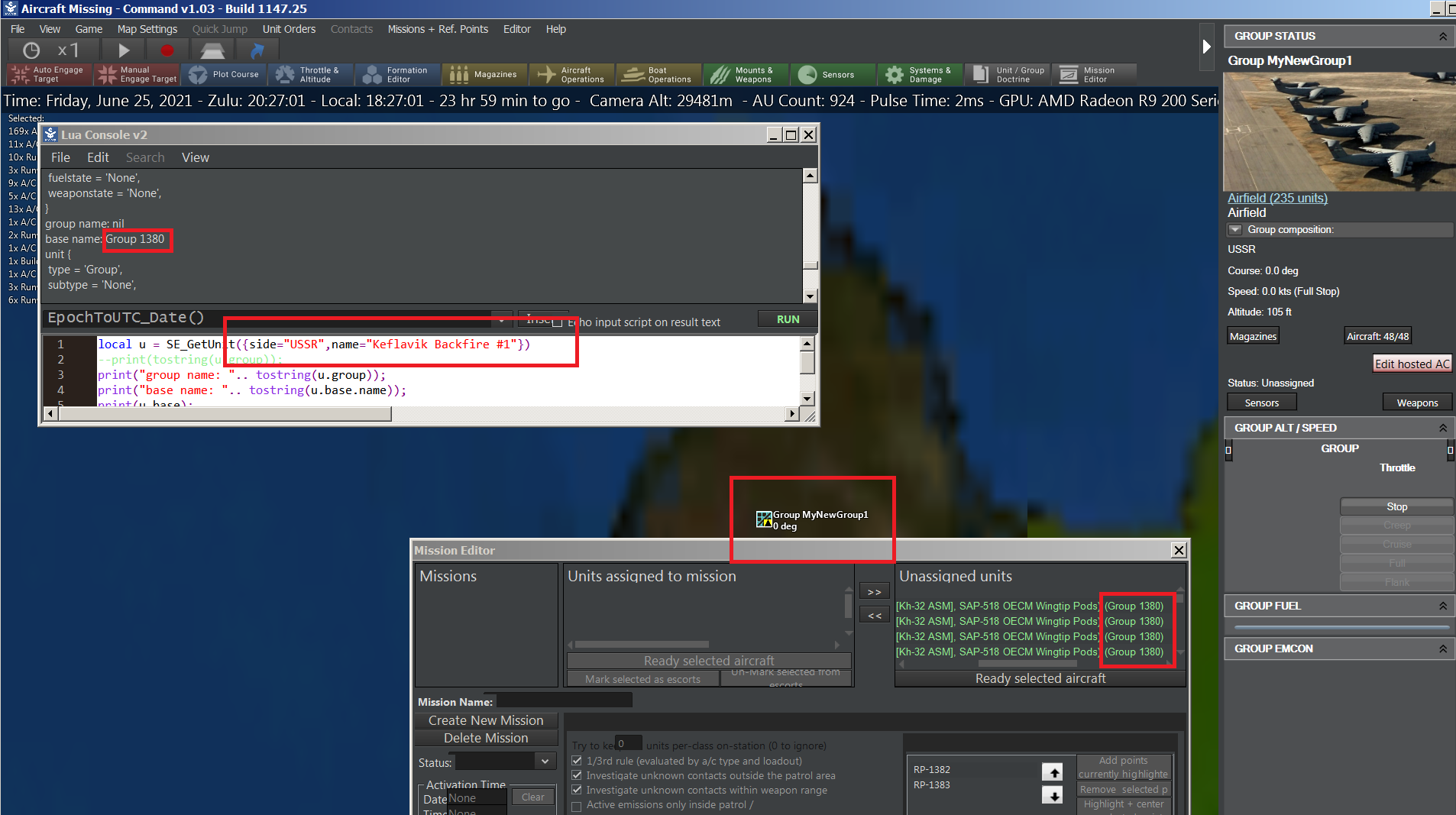Open Aircraft Operations

[572, 74]
